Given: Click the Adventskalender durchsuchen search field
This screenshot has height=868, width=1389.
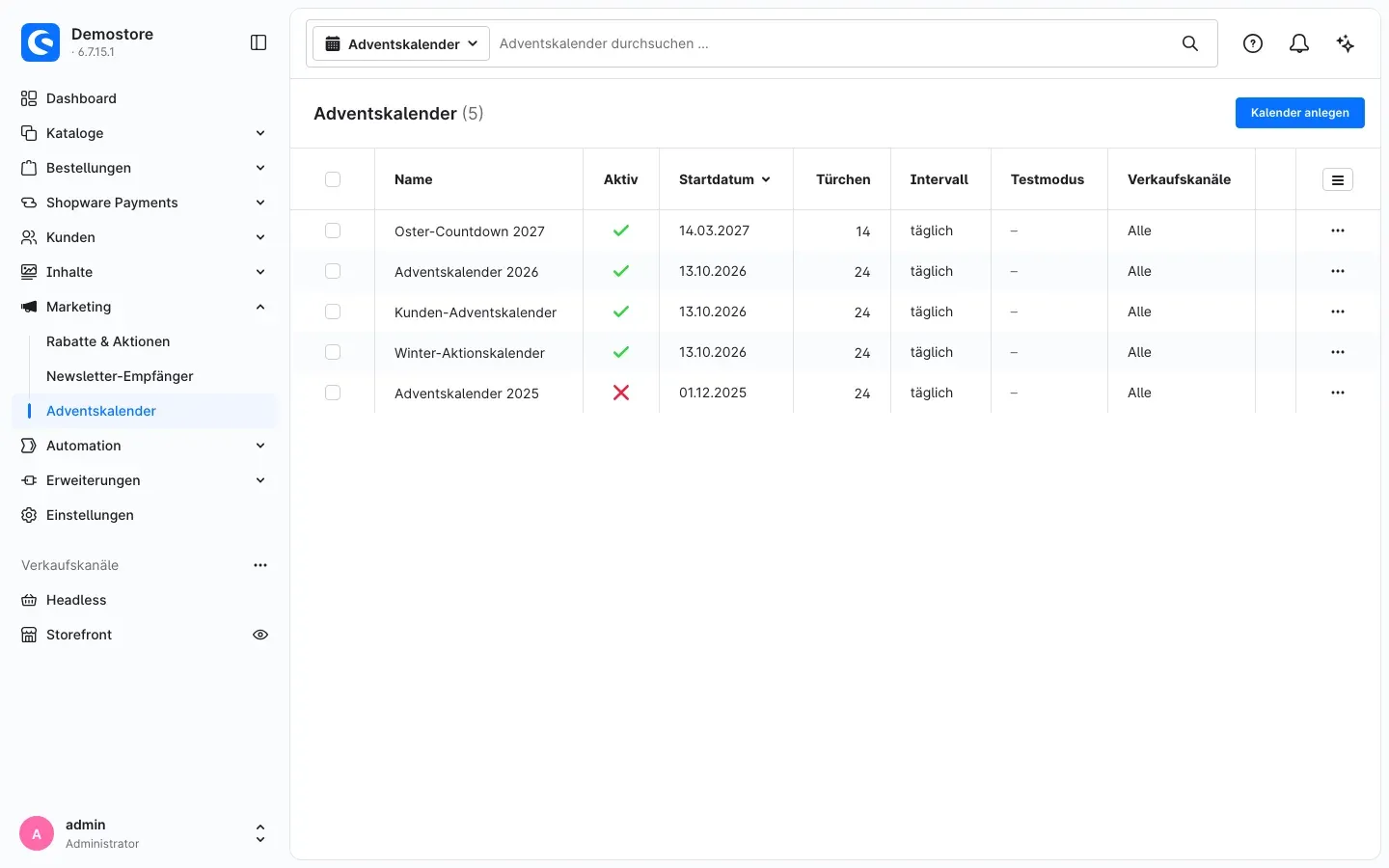Looking at the screenshot, I should (835, 43).
